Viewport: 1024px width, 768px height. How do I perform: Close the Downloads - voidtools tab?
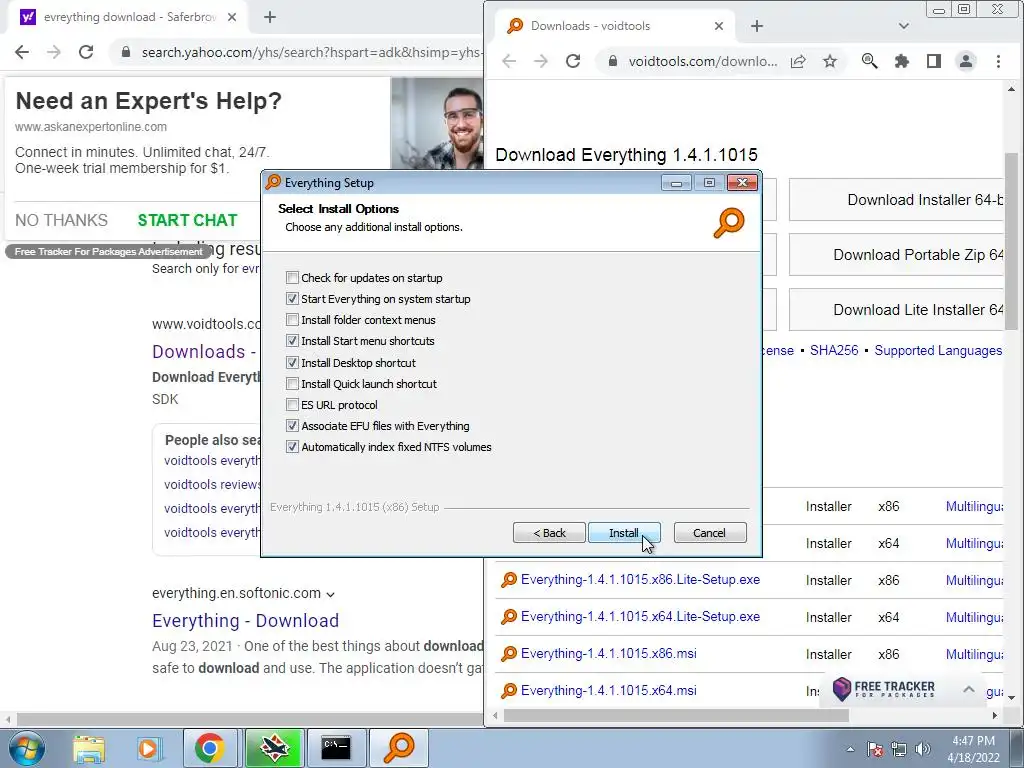718,26
